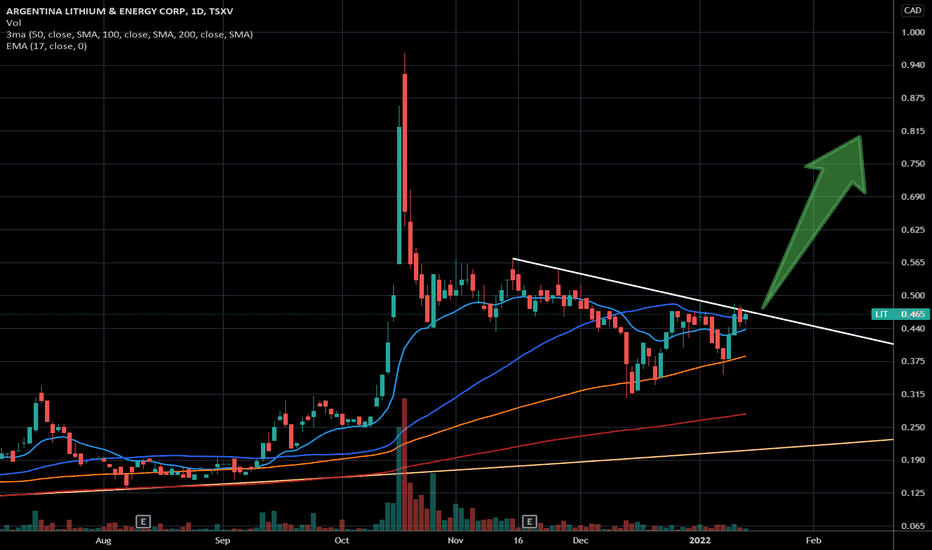This screenshot has height=550, width=932.
Task: Click the earnings 'E' marker near Nov 16
Action: [529, 522]
